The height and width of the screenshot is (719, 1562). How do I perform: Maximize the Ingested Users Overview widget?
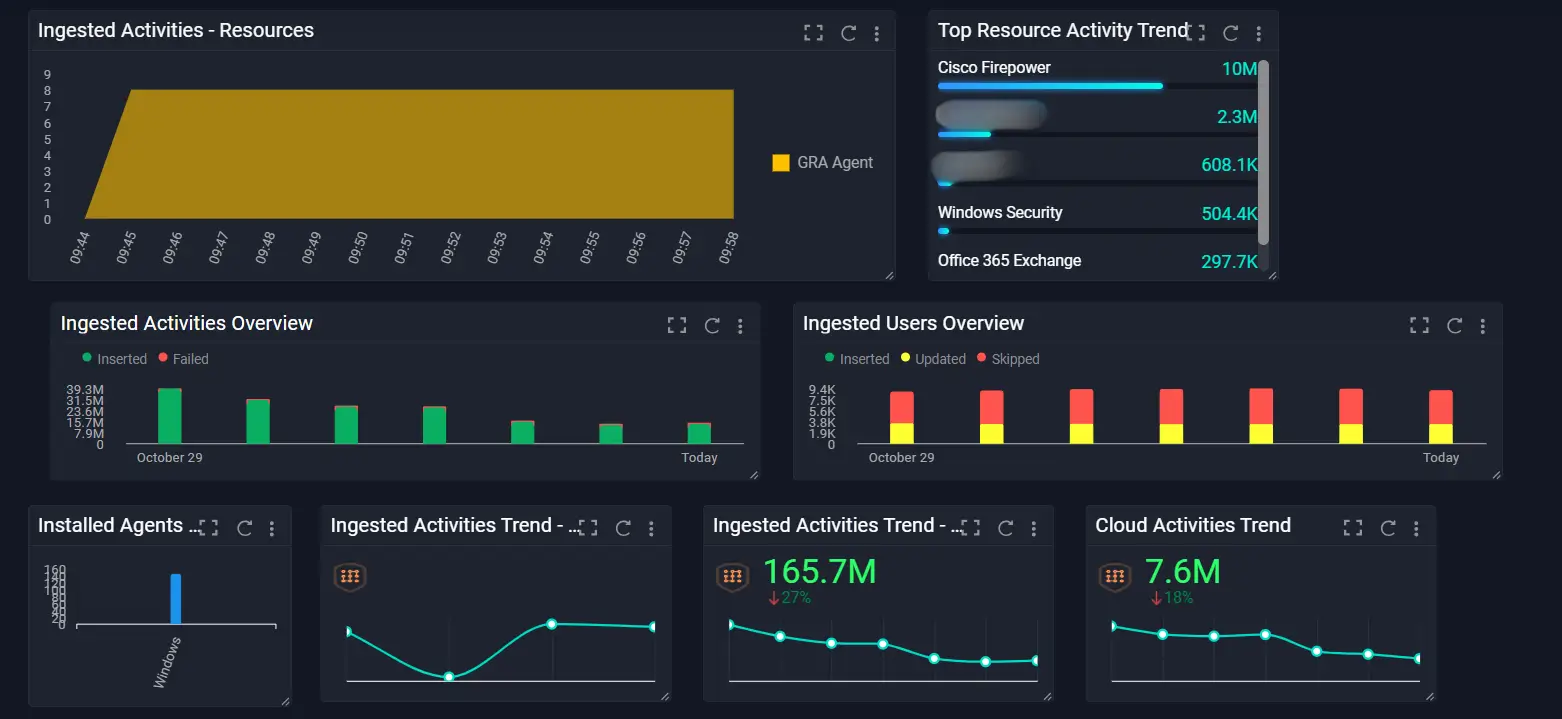[x=1419, y=325]
